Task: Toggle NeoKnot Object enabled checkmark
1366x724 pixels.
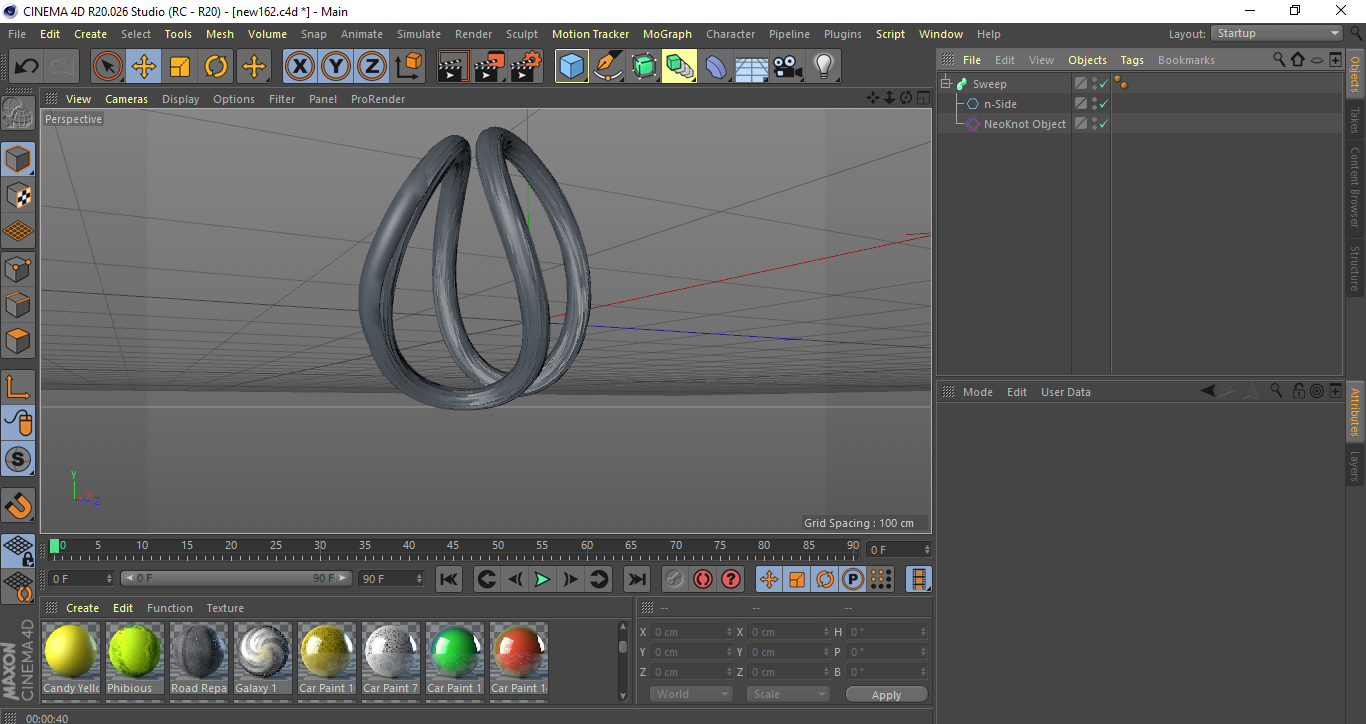Action: [x=1104, y=124]
